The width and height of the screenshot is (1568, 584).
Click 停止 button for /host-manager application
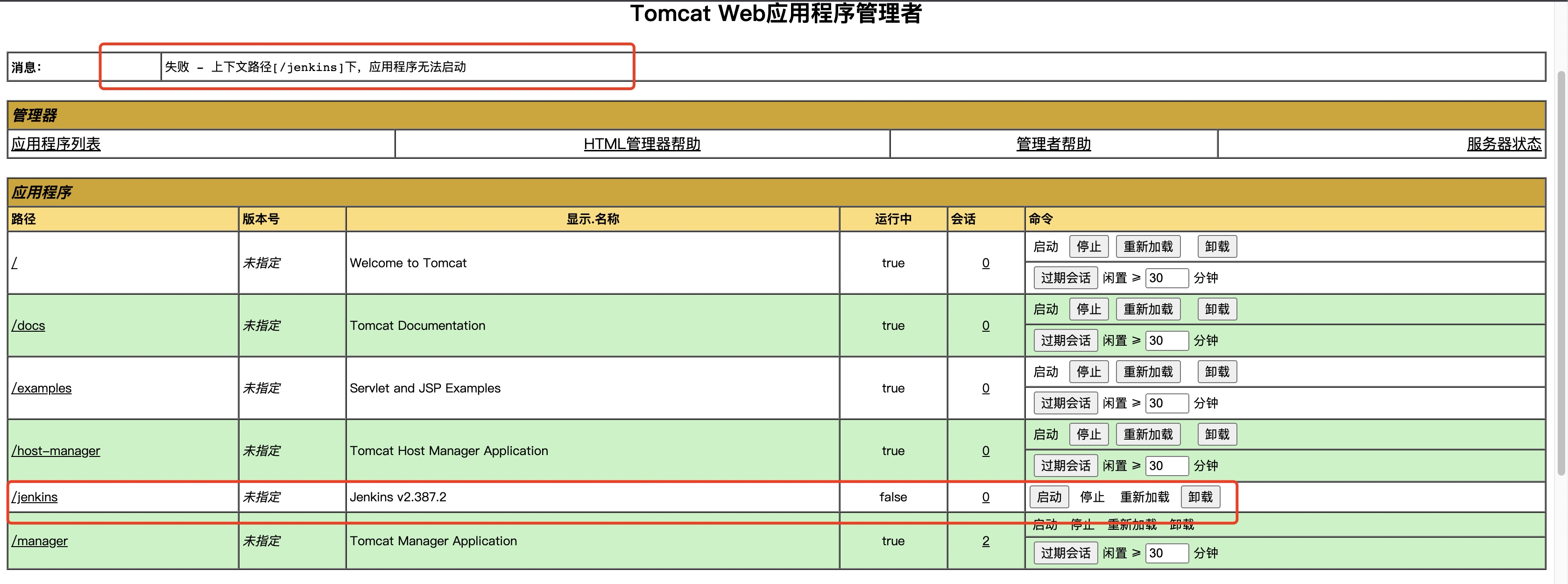1088,434
